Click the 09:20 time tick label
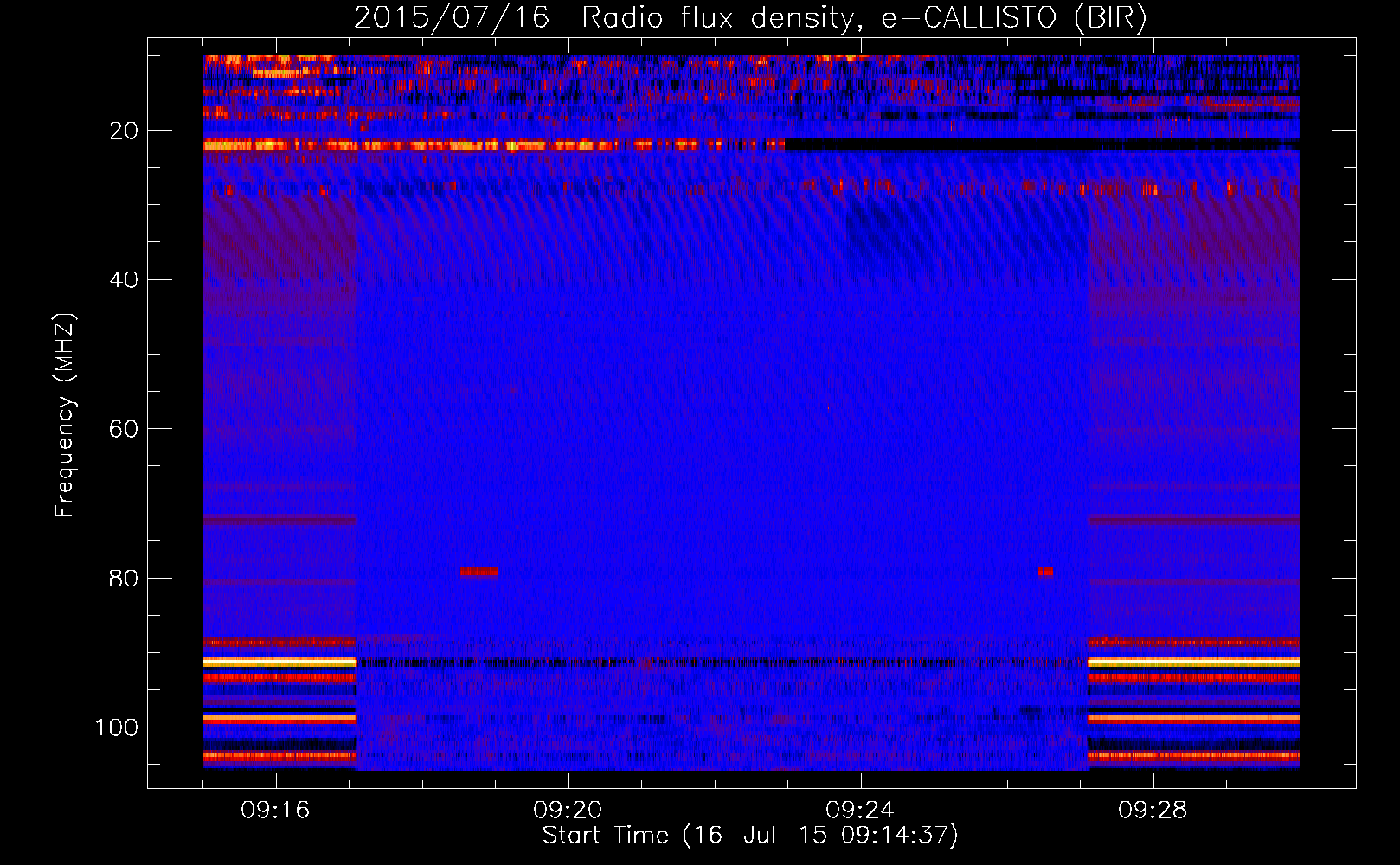Image resolution: width=1400 pixels, height=865 pixels. [x=568, y=810]
